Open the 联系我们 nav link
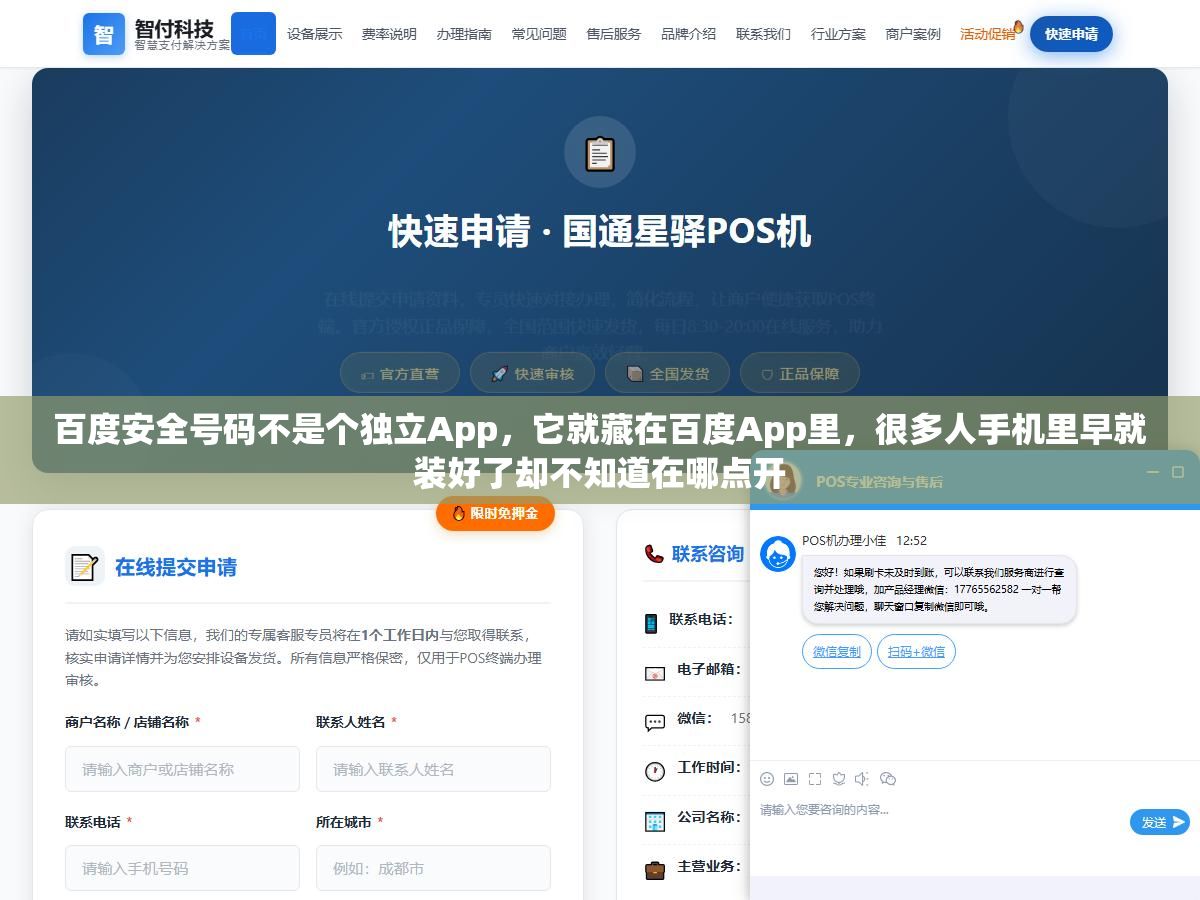1200x900 pixels. tap(763, 34)
